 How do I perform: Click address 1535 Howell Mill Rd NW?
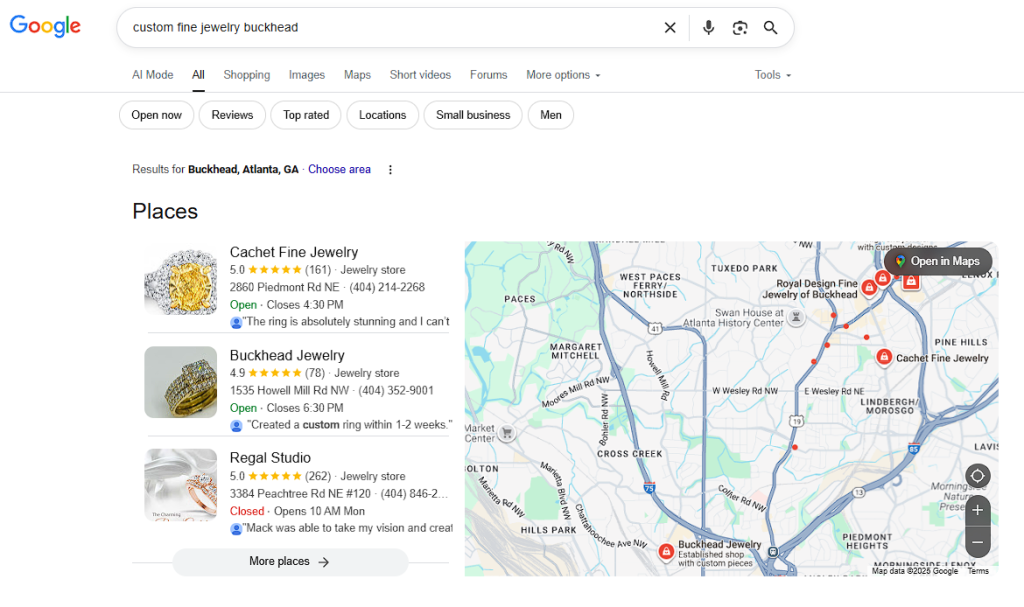(x=289, y=391)
